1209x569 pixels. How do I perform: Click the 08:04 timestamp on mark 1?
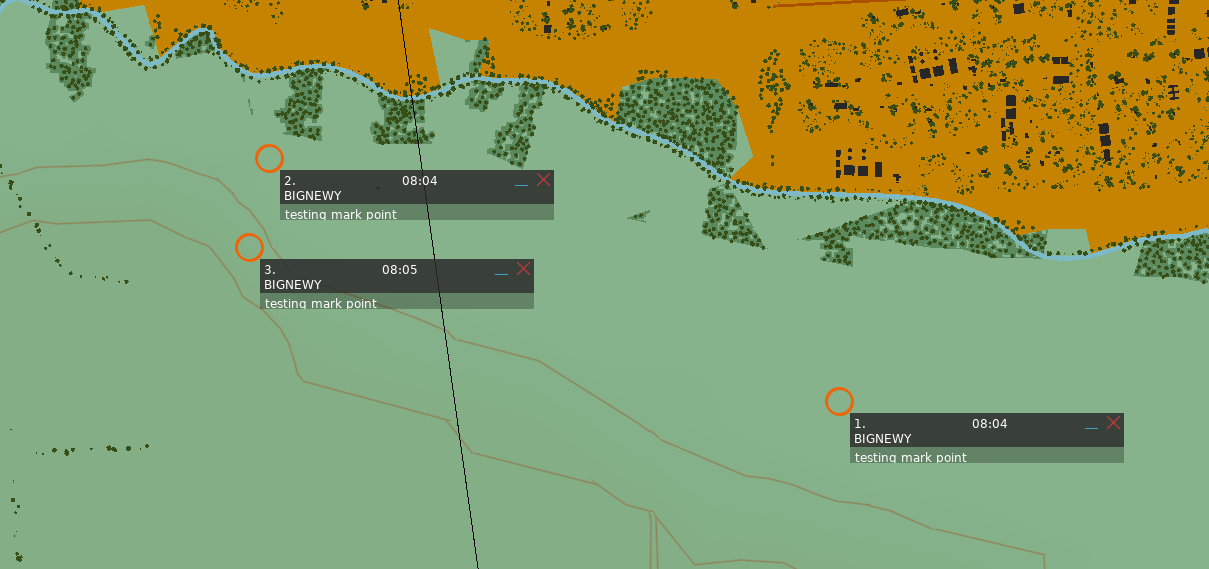coord(990,424)
